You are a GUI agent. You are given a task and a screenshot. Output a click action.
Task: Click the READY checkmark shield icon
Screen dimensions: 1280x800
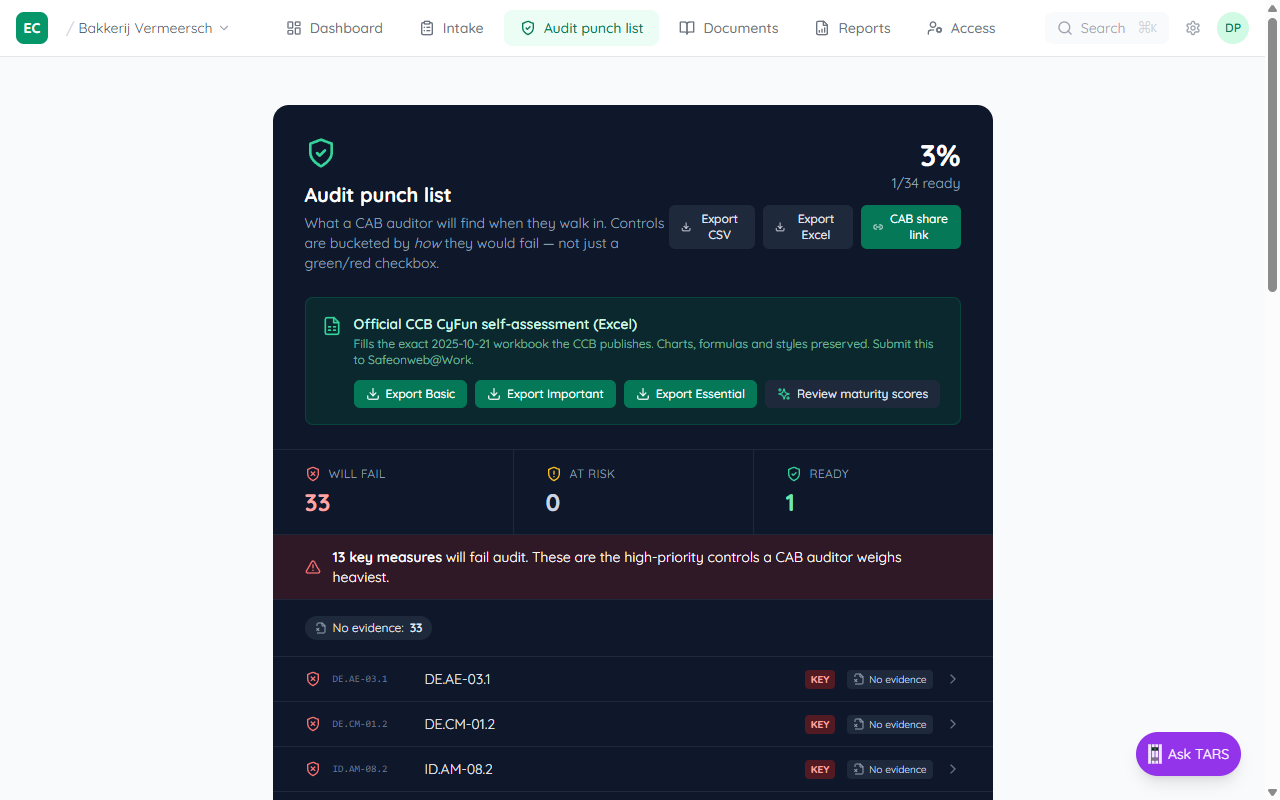click(x=793, y=473)
